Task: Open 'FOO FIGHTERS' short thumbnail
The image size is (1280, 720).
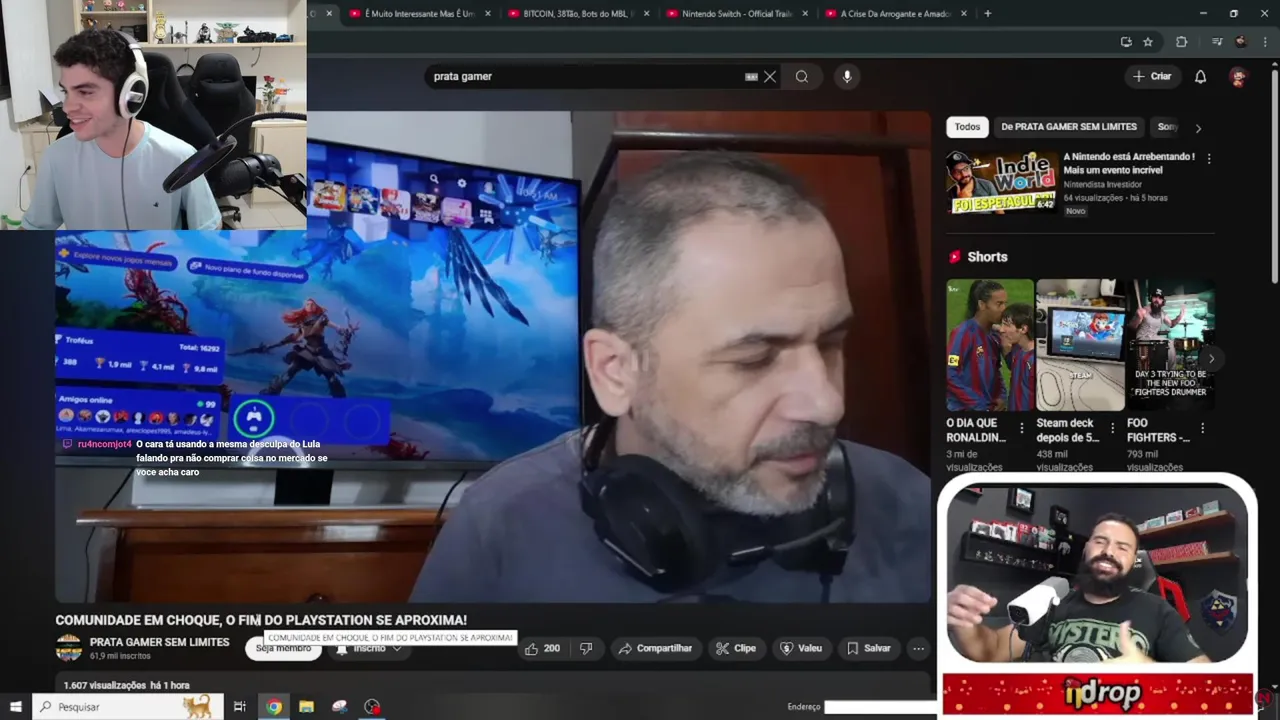Action: click(x=1170, y=345)
